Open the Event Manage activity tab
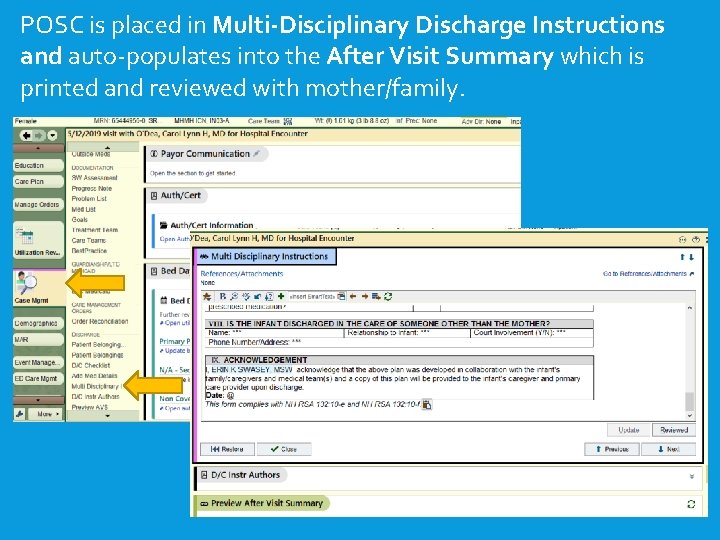This screenshot has height=540, width=720. point(39,362)
